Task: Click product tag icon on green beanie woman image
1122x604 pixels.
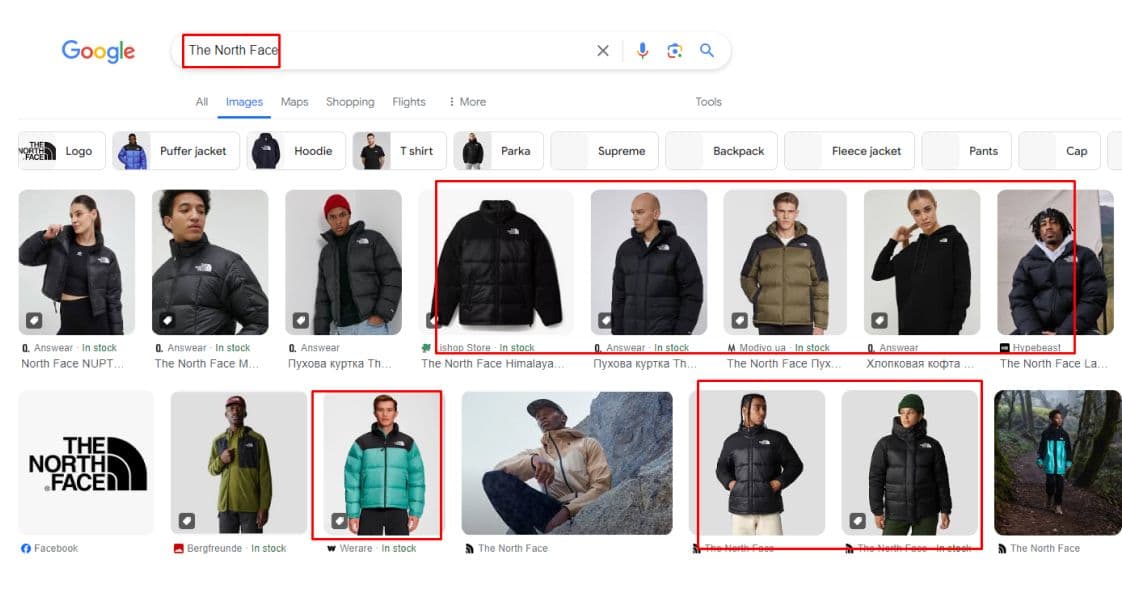Action: point(857,521)
